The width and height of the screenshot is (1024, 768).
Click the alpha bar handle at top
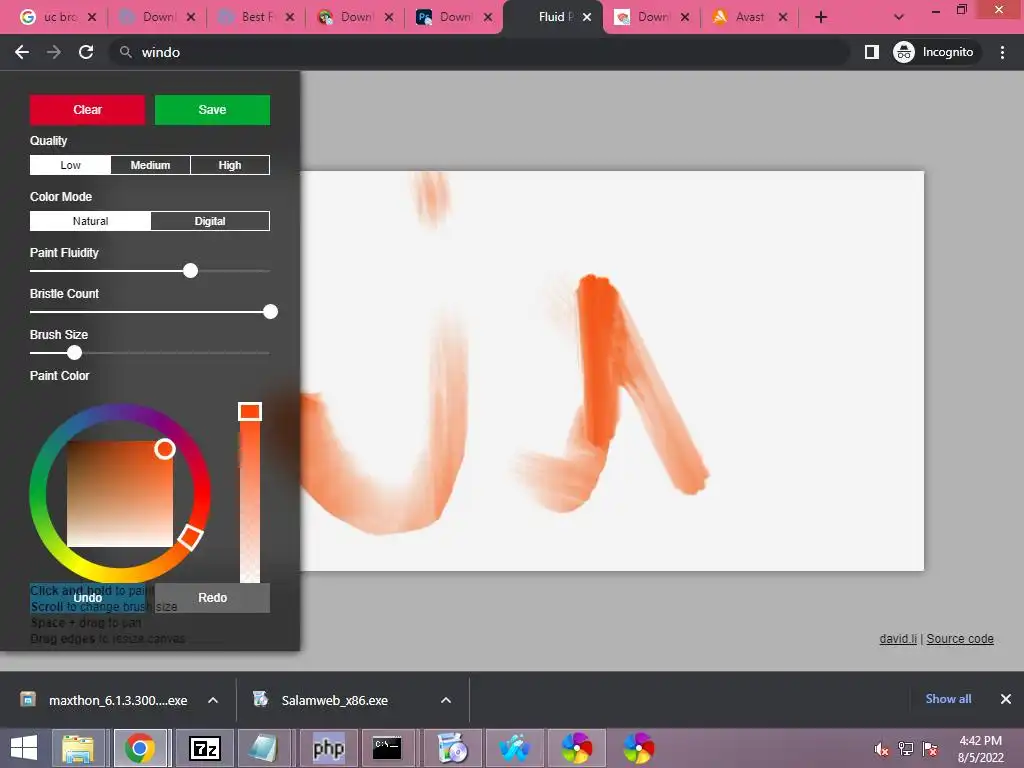pyautogui.click(x=249, y=411)
